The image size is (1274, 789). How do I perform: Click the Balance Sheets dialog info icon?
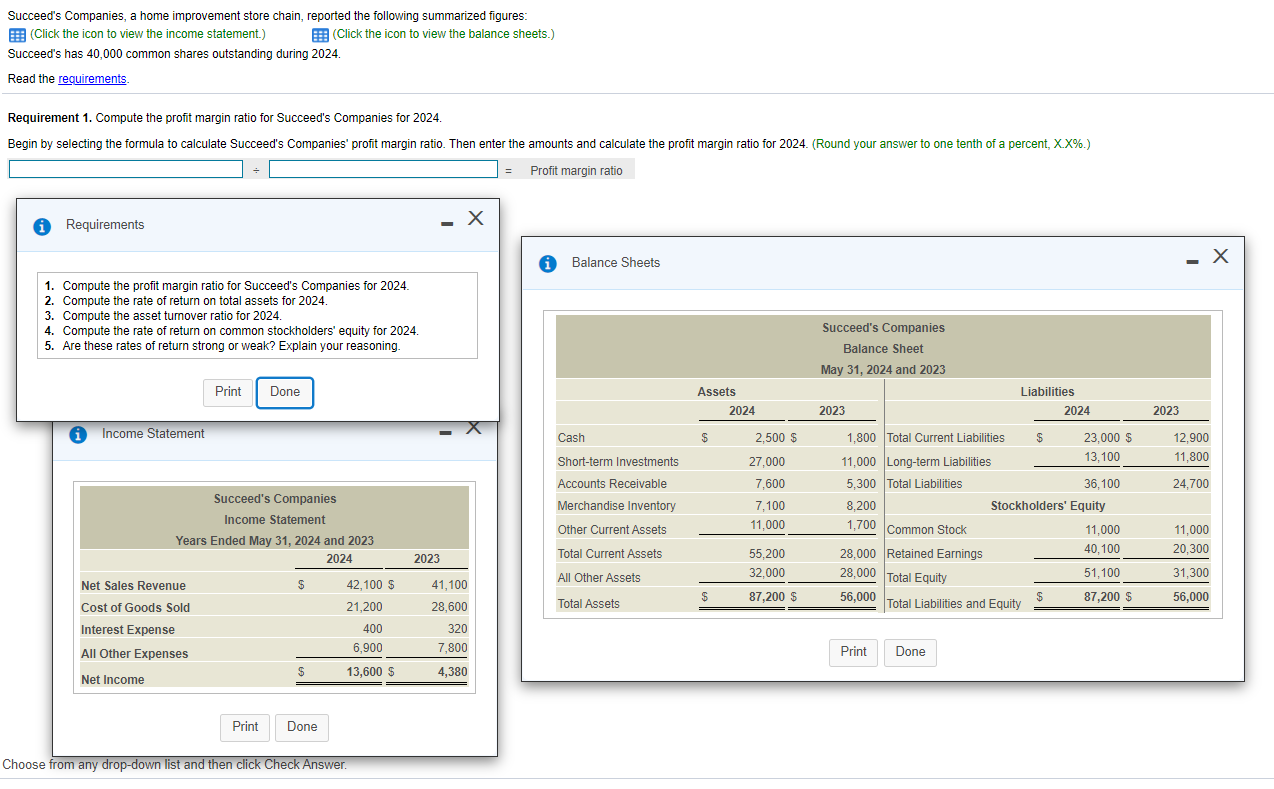click(547, 264)
